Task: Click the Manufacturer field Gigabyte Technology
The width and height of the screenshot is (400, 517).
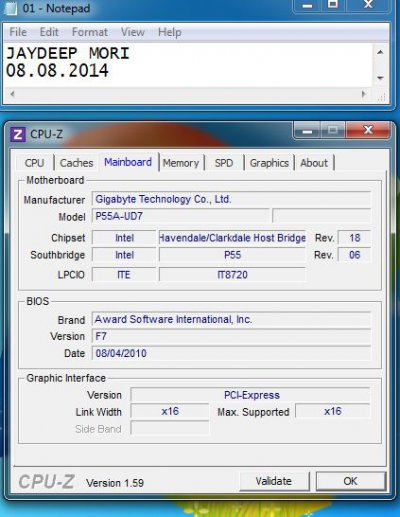Action: [x=231, y=199]
